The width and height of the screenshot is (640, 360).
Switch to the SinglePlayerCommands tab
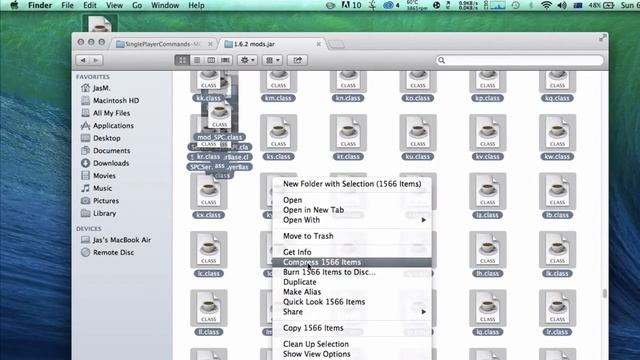163,44
